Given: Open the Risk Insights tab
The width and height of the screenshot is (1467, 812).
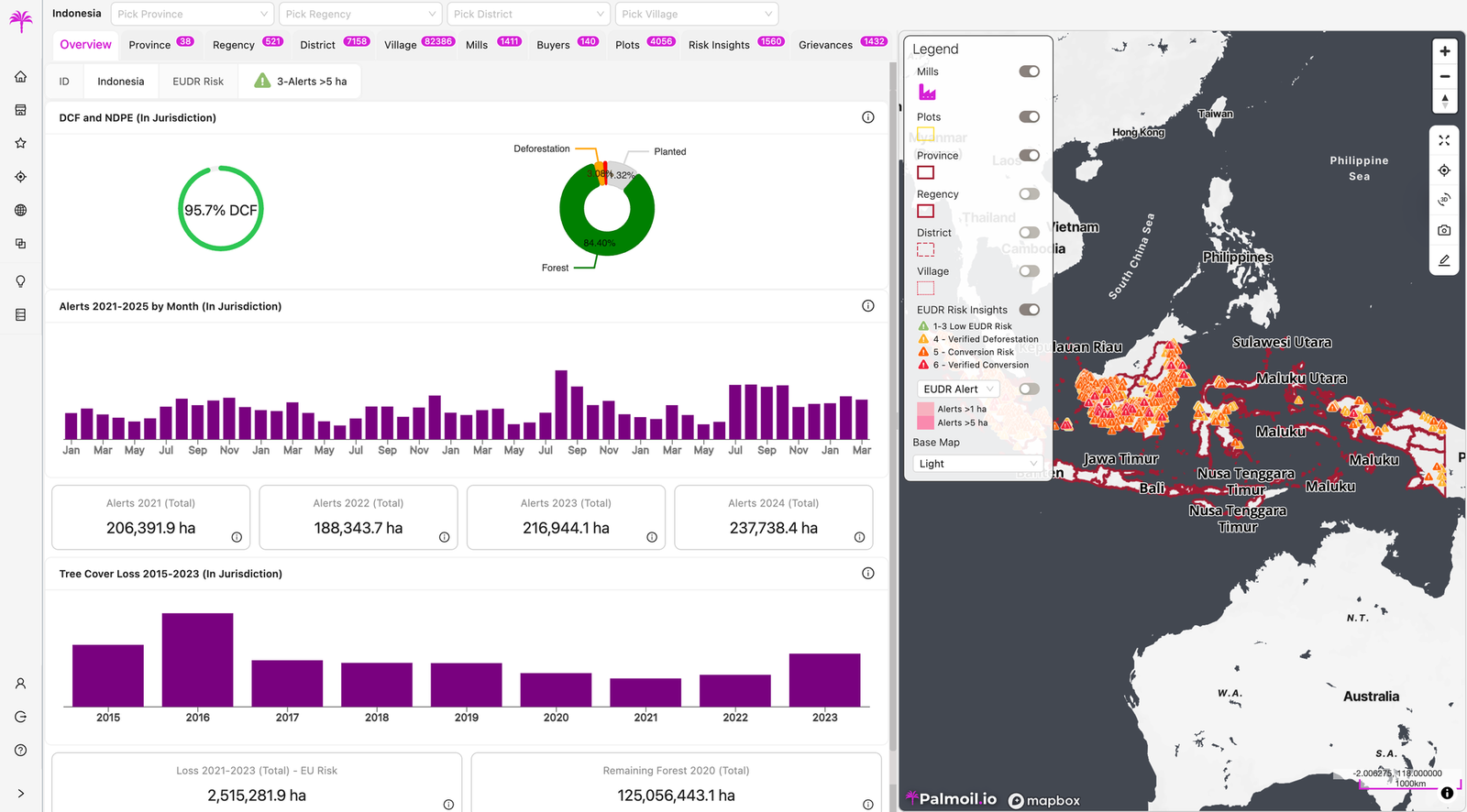Looking at the screenshot, I should [735, 44].
